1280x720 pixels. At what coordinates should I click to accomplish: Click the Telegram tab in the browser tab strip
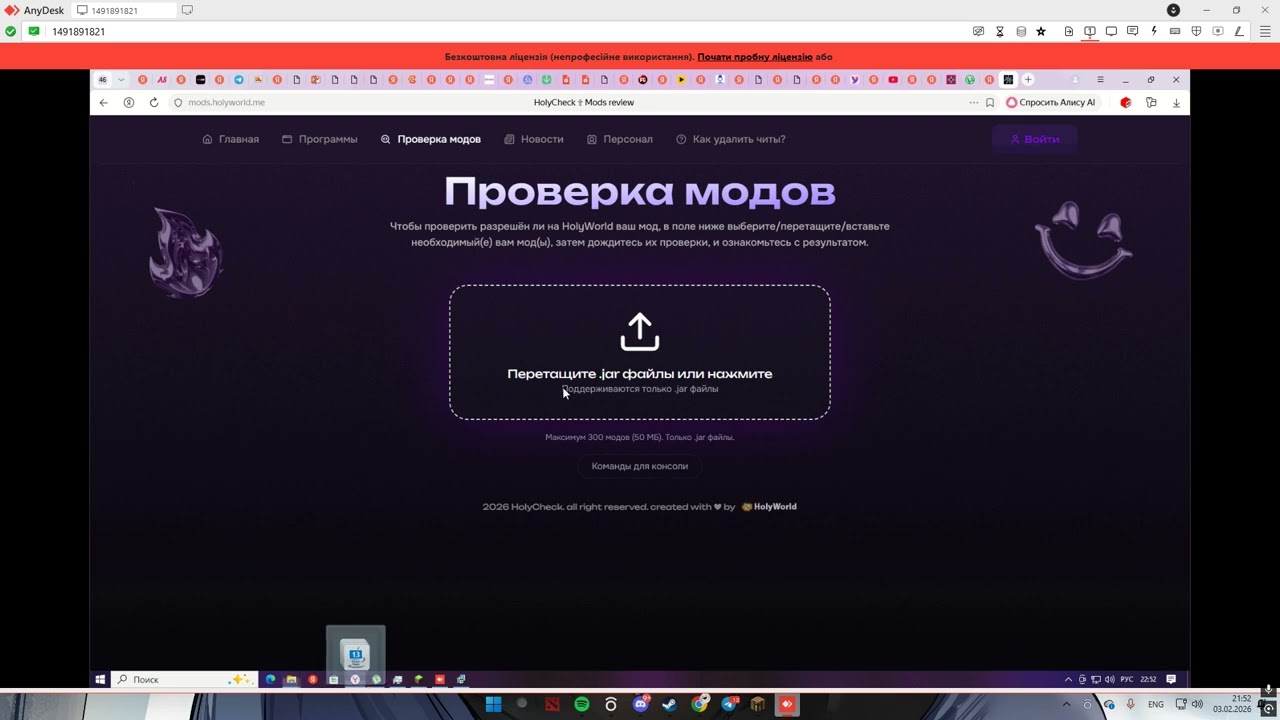[238, 80]
